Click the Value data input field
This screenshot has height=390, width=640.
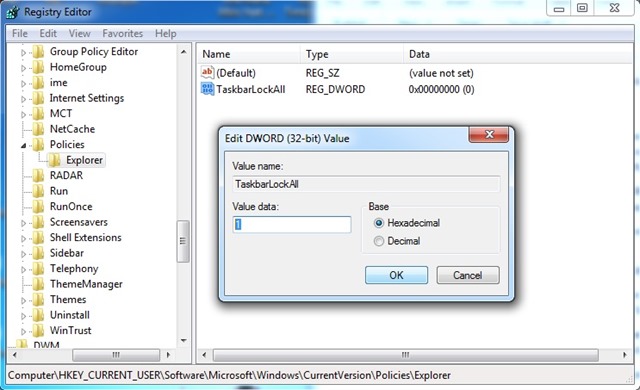[x=292, y=224]
